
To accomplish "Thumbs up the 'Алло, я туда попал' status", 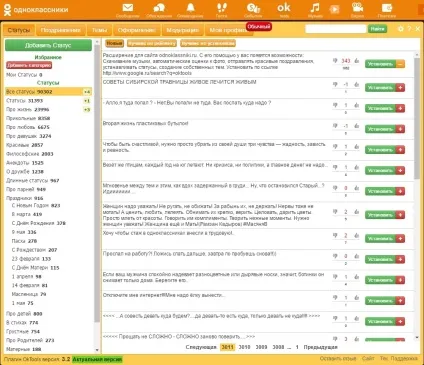I will click(357, 105).
